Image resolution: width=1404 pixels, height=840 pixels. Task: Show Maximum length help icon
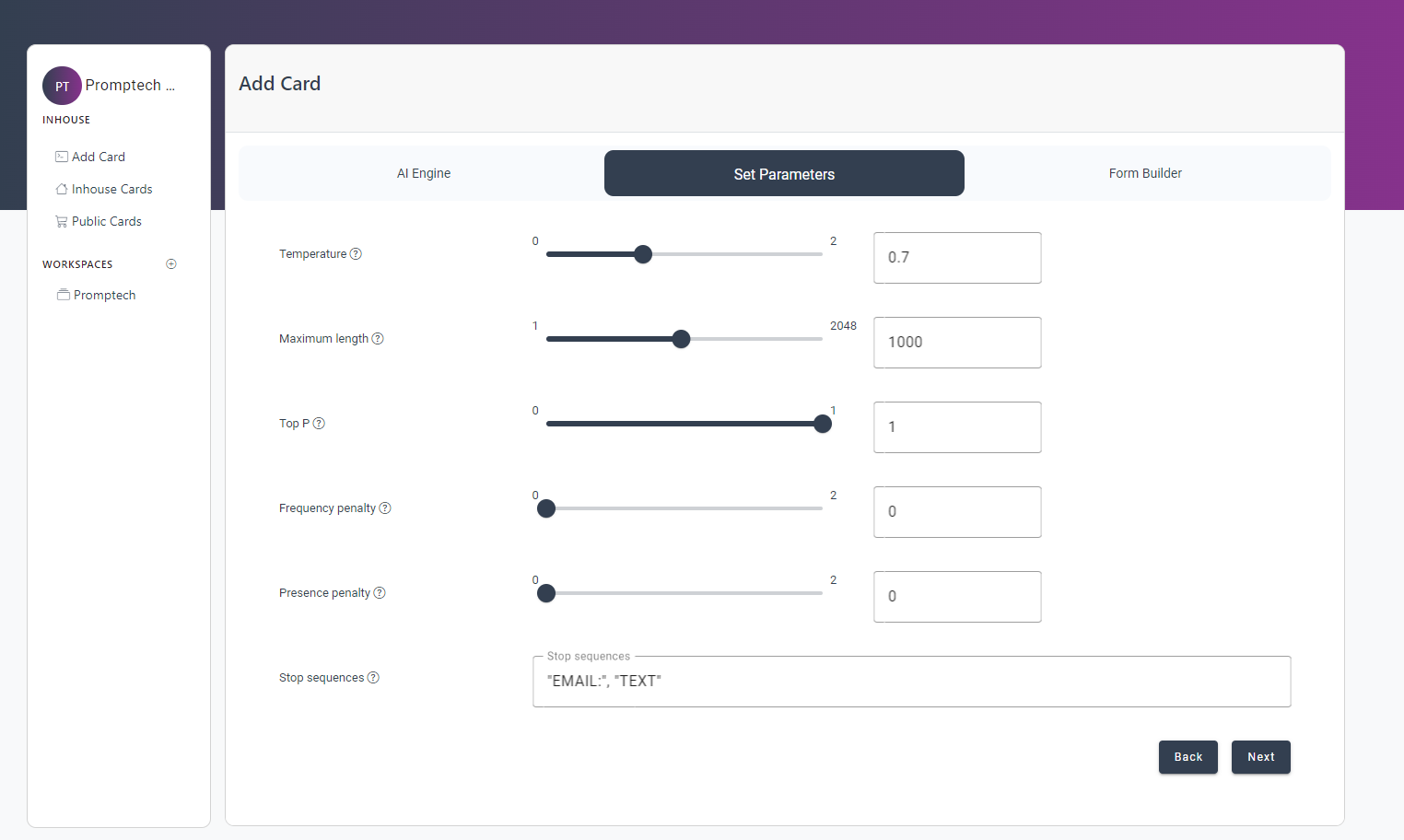coord(378,339)
